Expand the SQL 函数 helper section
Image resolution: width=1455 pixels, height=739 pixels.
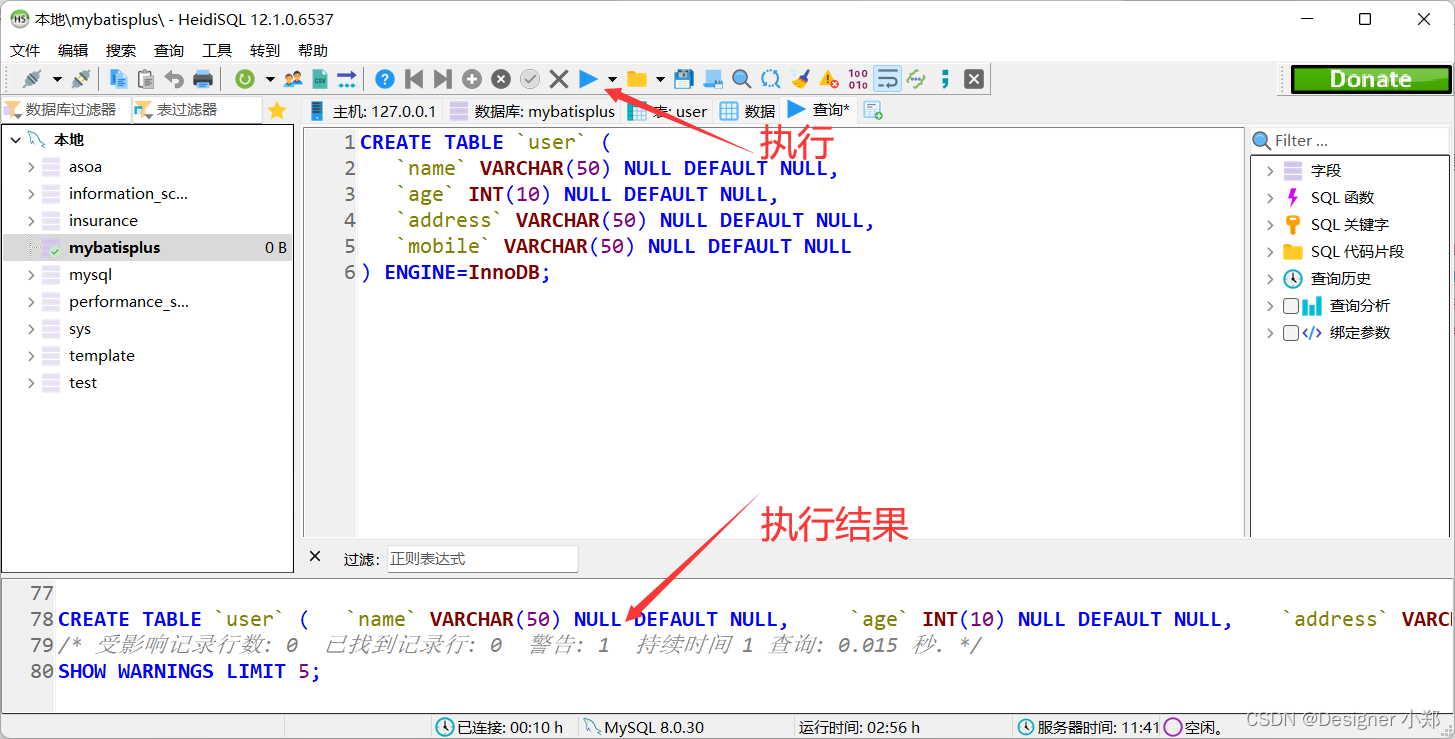click(x=1270, y=198)
